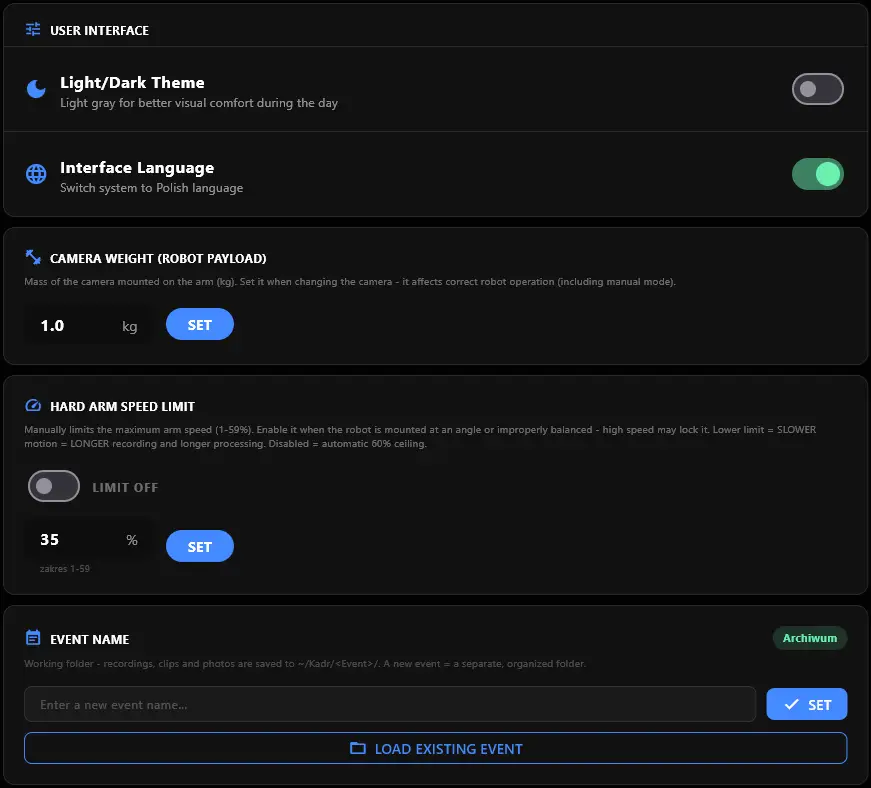
Task: Turn off the Interface Language switch
Action: [x=817, y=174]
